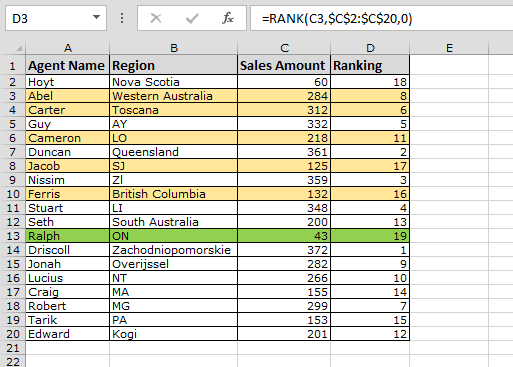Image resolution: width=513 pixels, height=367 pixels.
Task: Select column A header
Action: [x=68, y=48]
